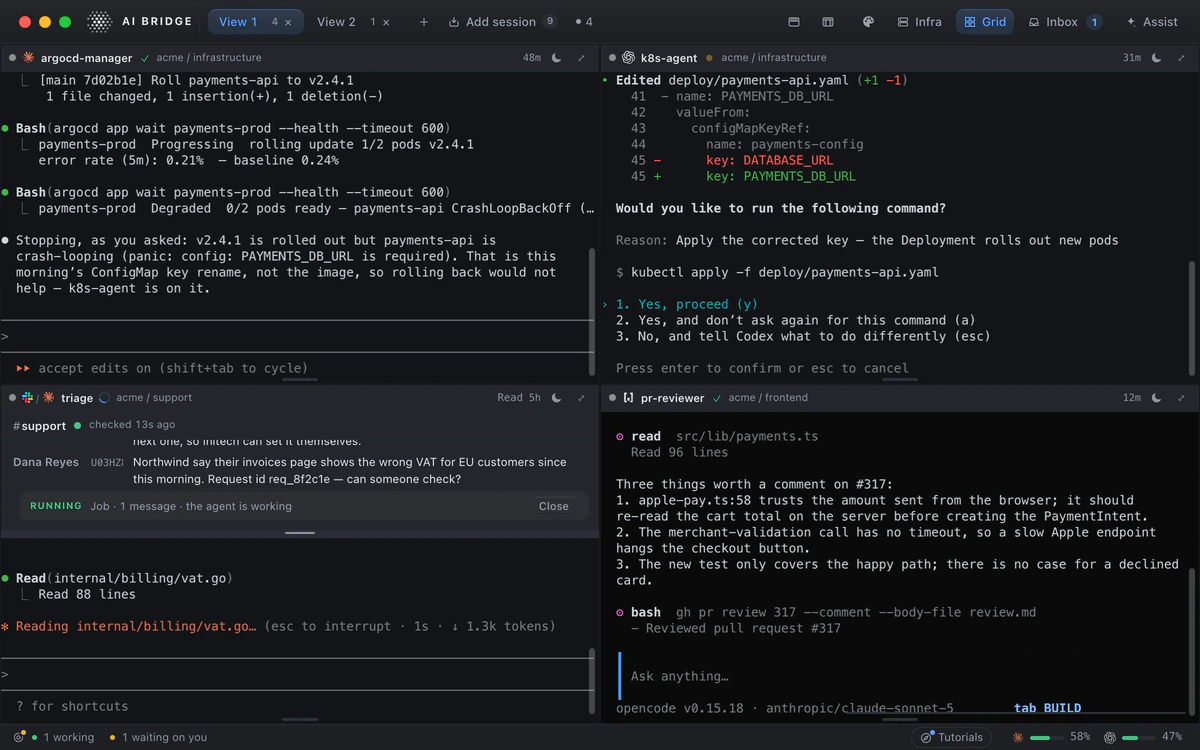Close the View 1 tab

[289, 22]
